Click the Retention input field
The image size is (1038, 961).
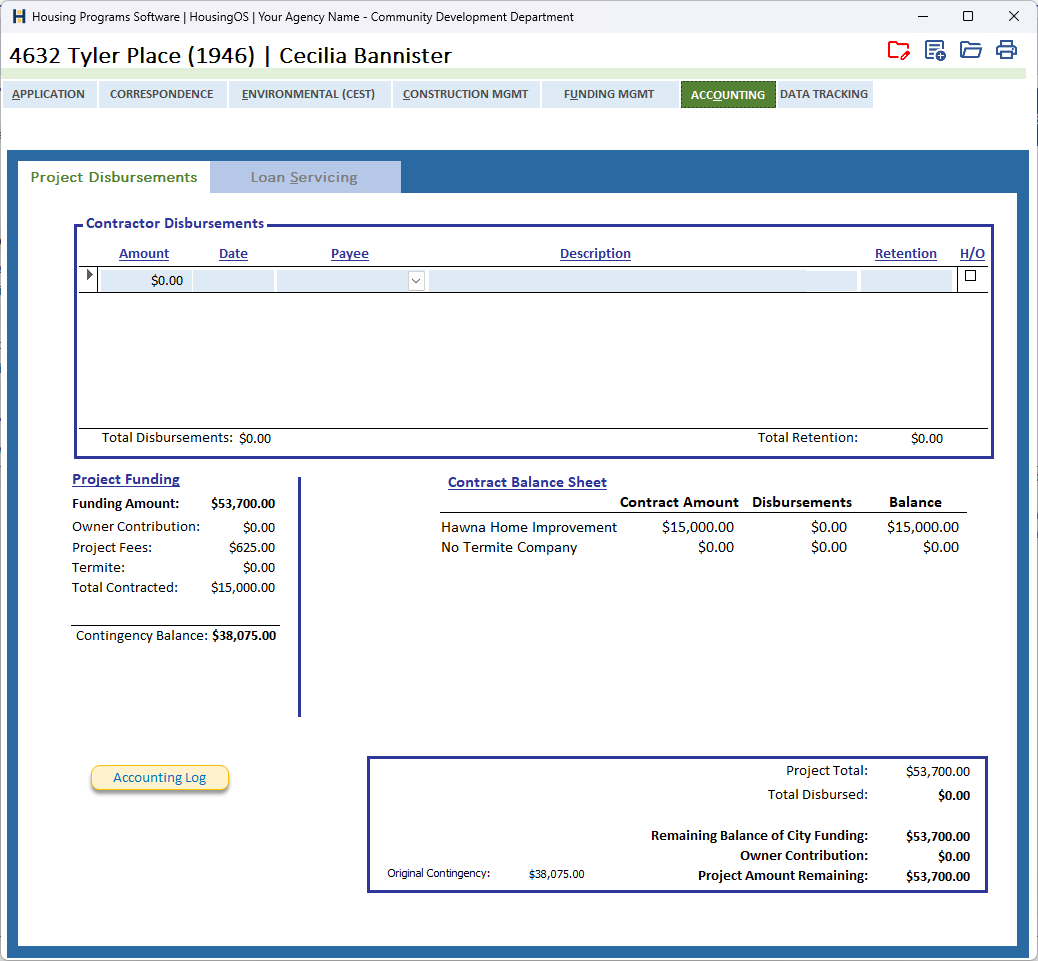pyautogui.click(x=906, y=281)
